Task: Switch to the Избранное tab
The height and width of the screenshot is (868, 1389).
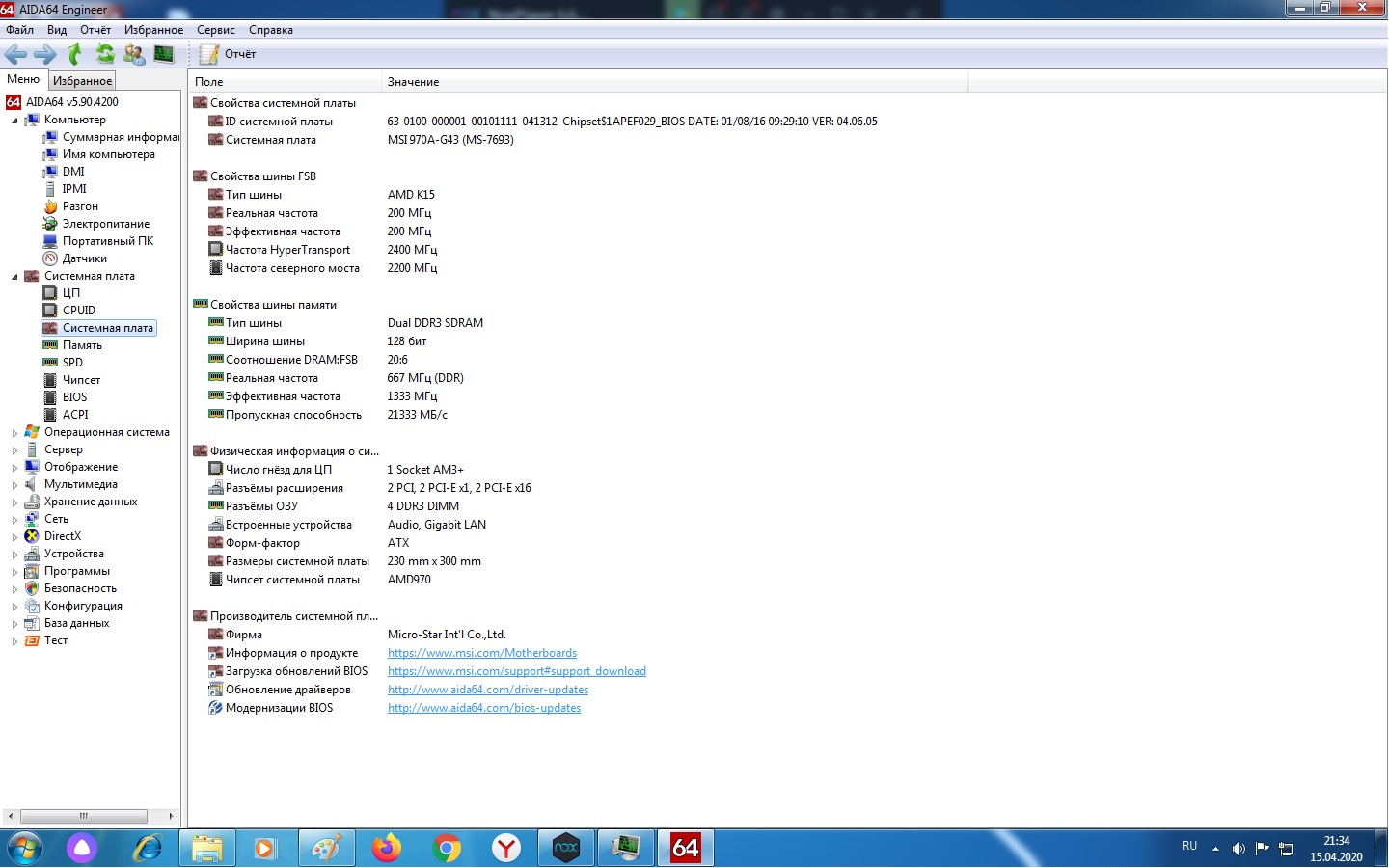Action: coord(82,81)
